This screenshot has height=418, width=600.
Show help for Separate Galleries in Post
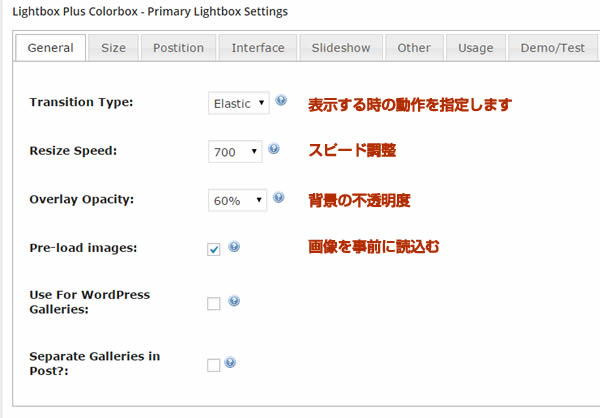pos(230,362)
